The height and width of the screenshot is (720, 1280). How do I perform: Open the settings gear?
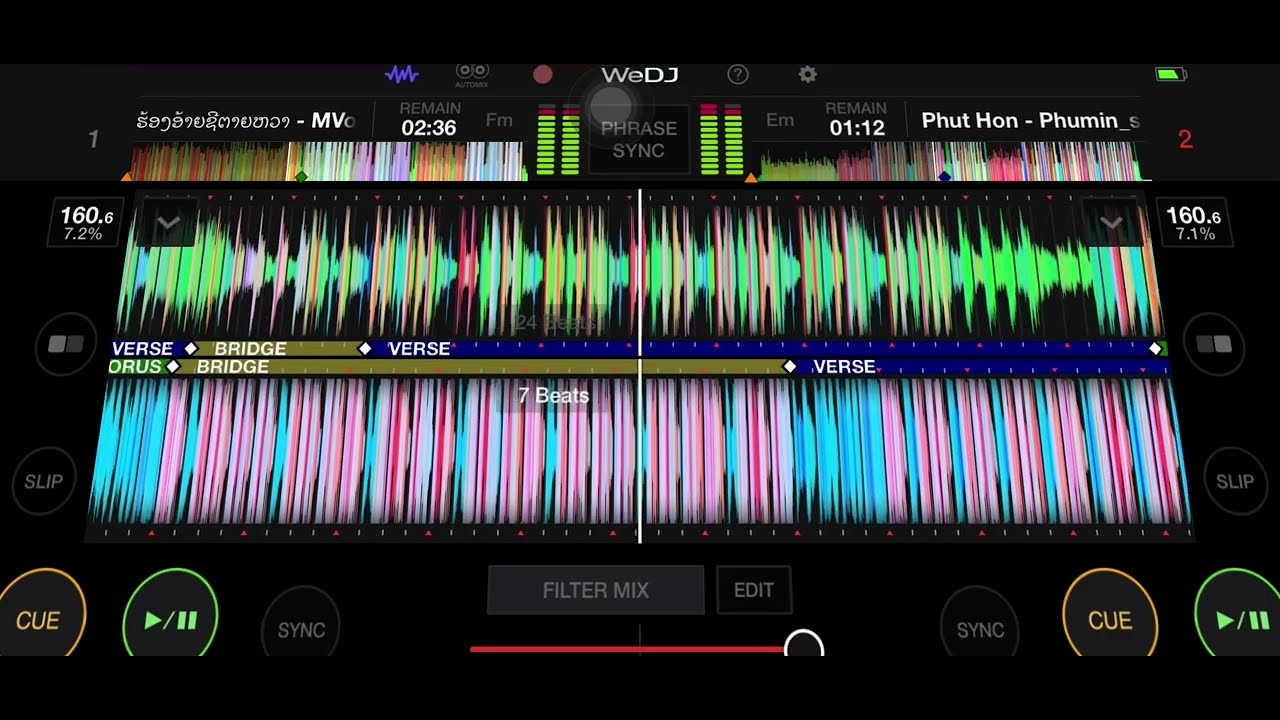pos(807,74)
